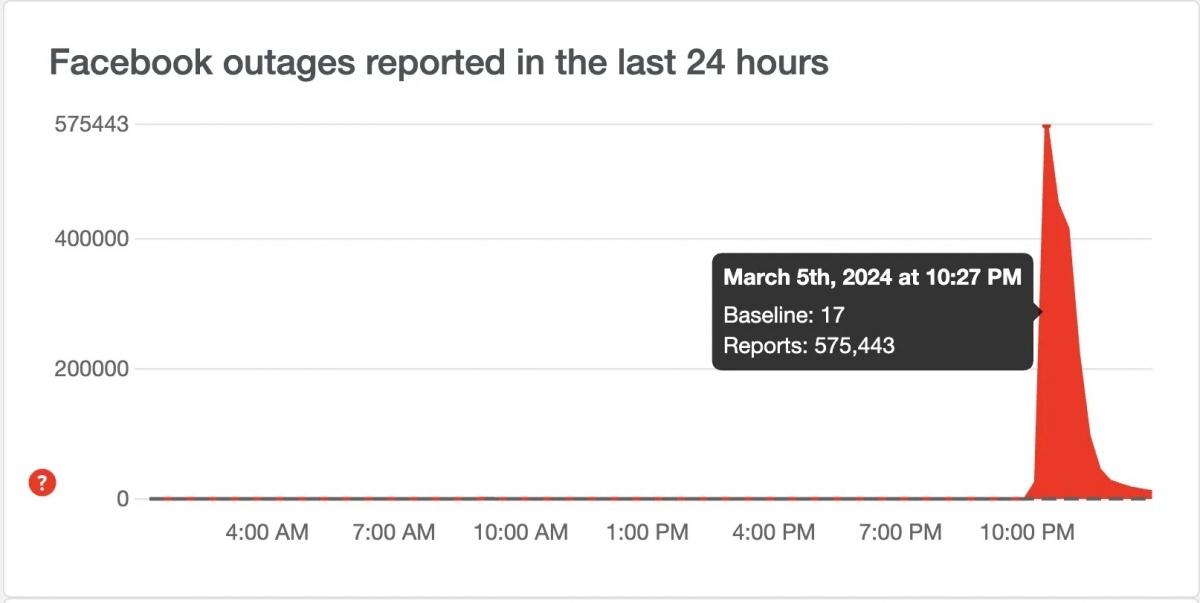Click the tail of the red area at chart's right edge
1200x603 pixels.
pos(1145,493)
